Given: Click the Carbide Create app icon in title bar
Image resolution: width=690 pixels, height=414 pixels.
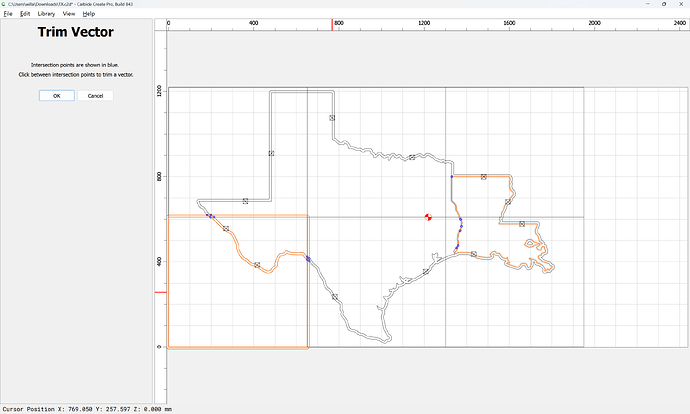Looking at the screenshot, I should [x=4, y=4].
